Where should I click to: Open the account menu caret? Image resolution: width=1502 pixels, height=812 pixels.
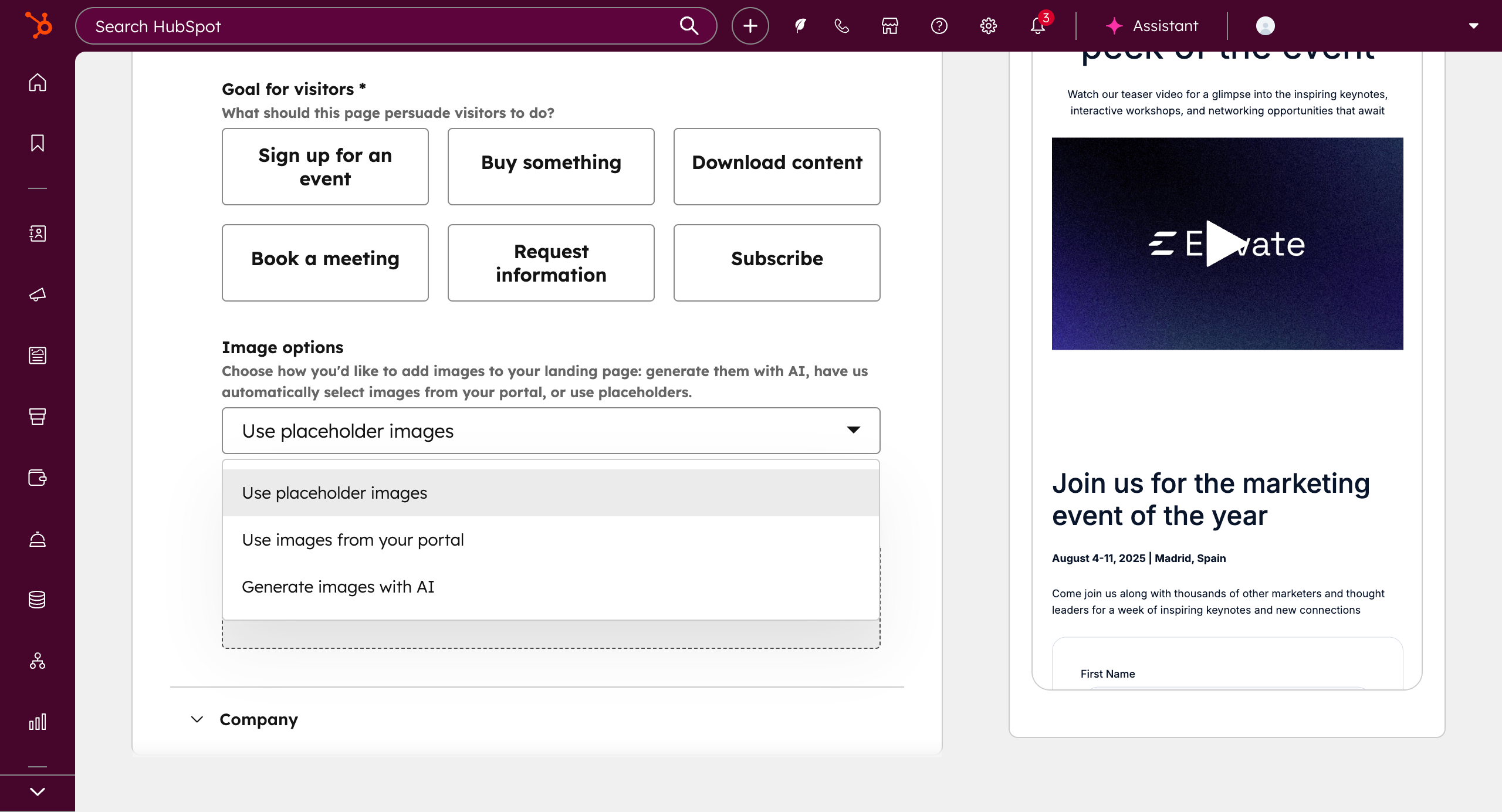(x=1473, y=26)
